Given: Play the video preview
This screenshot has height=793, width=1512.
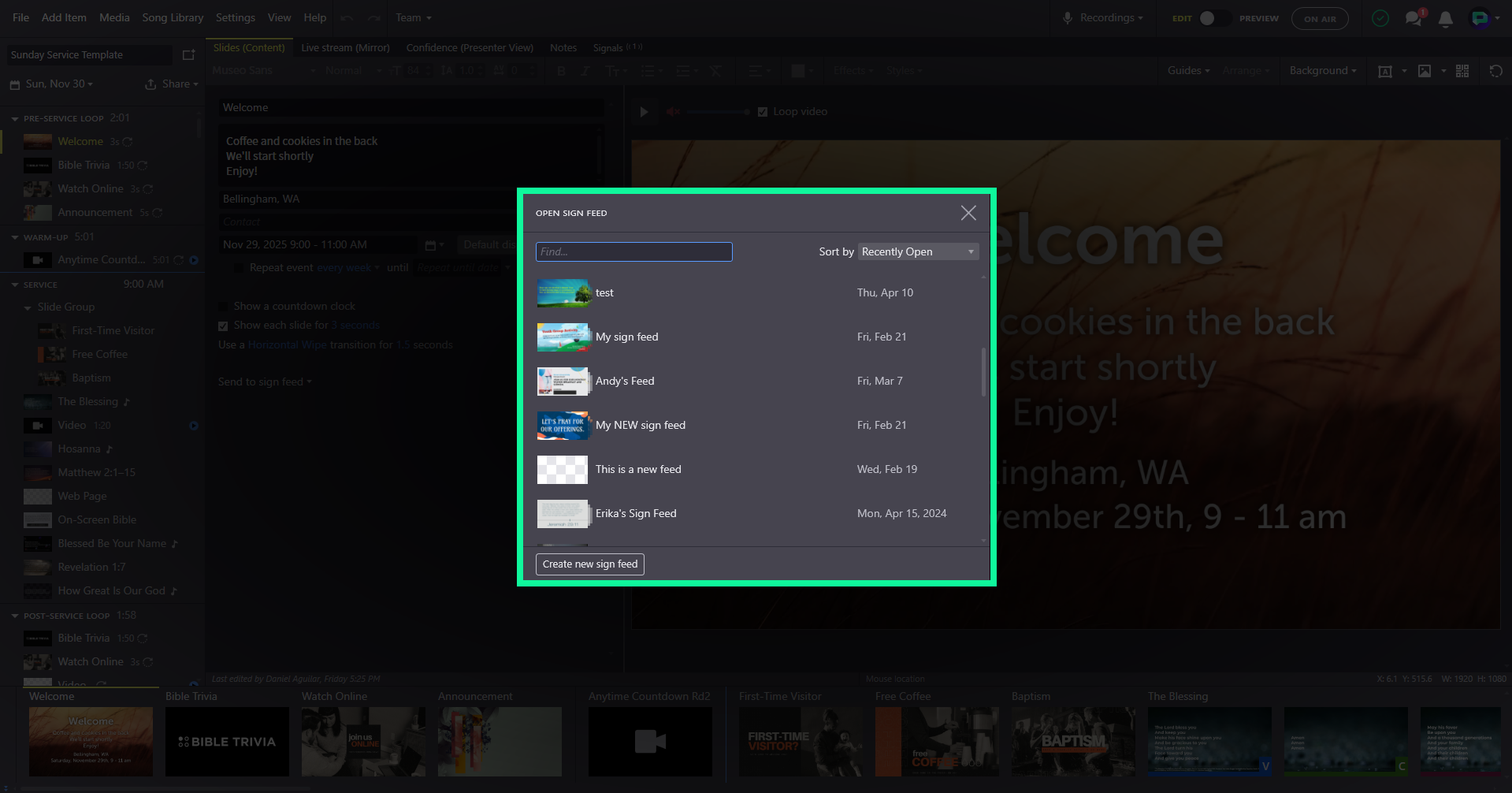Looking at the screenshot, I should tap(644, 112).
